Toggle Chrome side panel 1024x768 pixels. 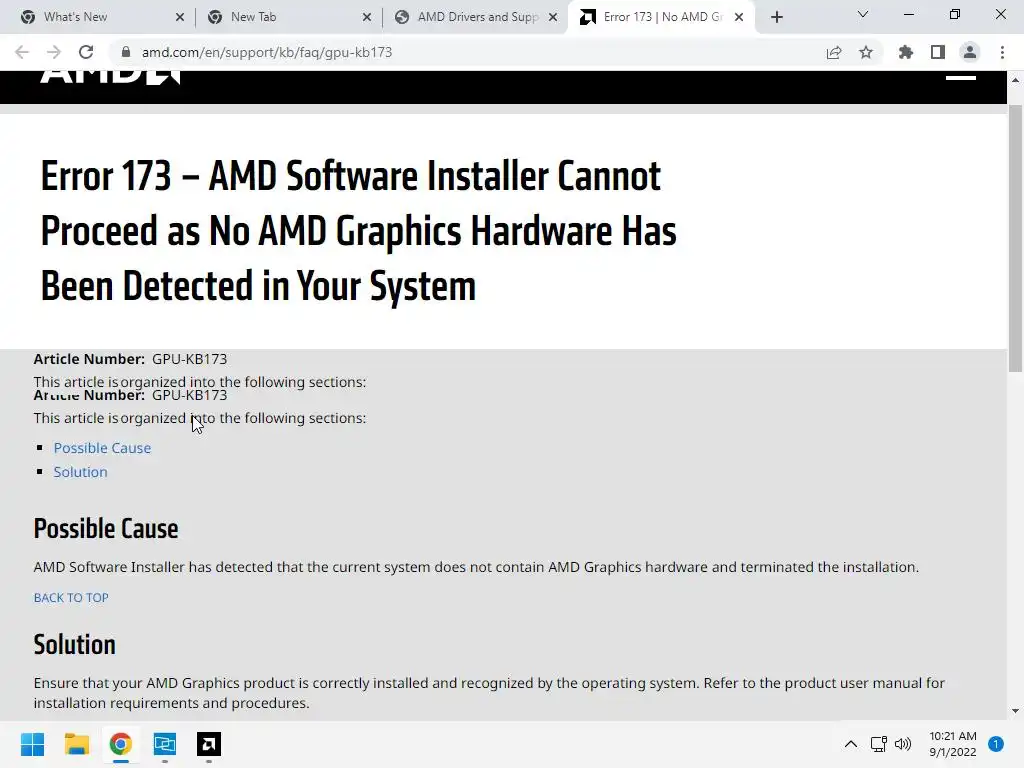(938, 52)
